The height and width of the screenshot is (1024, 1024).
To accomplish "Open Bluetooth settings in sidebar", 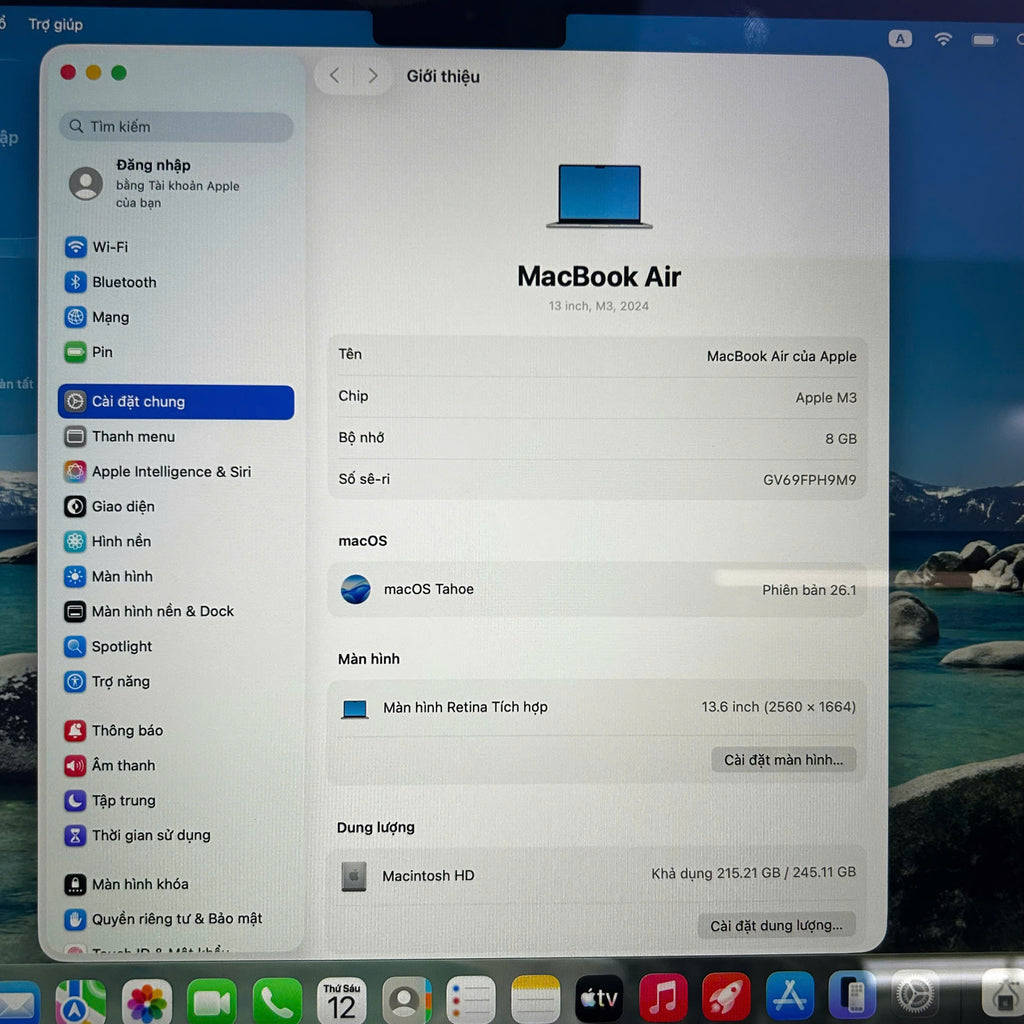I will [x=123, y=282].
